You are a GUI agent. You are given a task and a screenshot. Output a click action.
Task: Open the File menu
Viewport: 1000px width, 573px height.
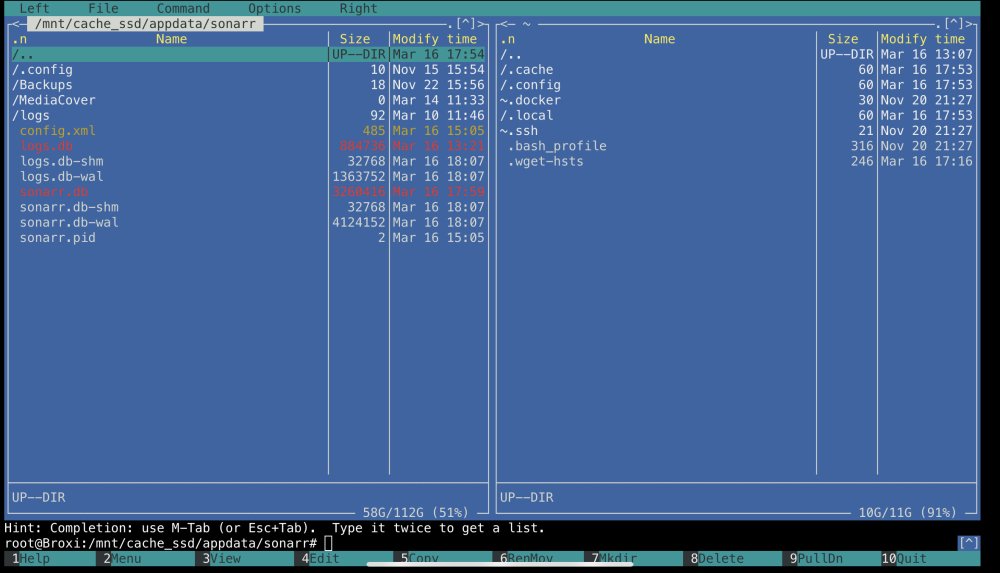[103, 8]
